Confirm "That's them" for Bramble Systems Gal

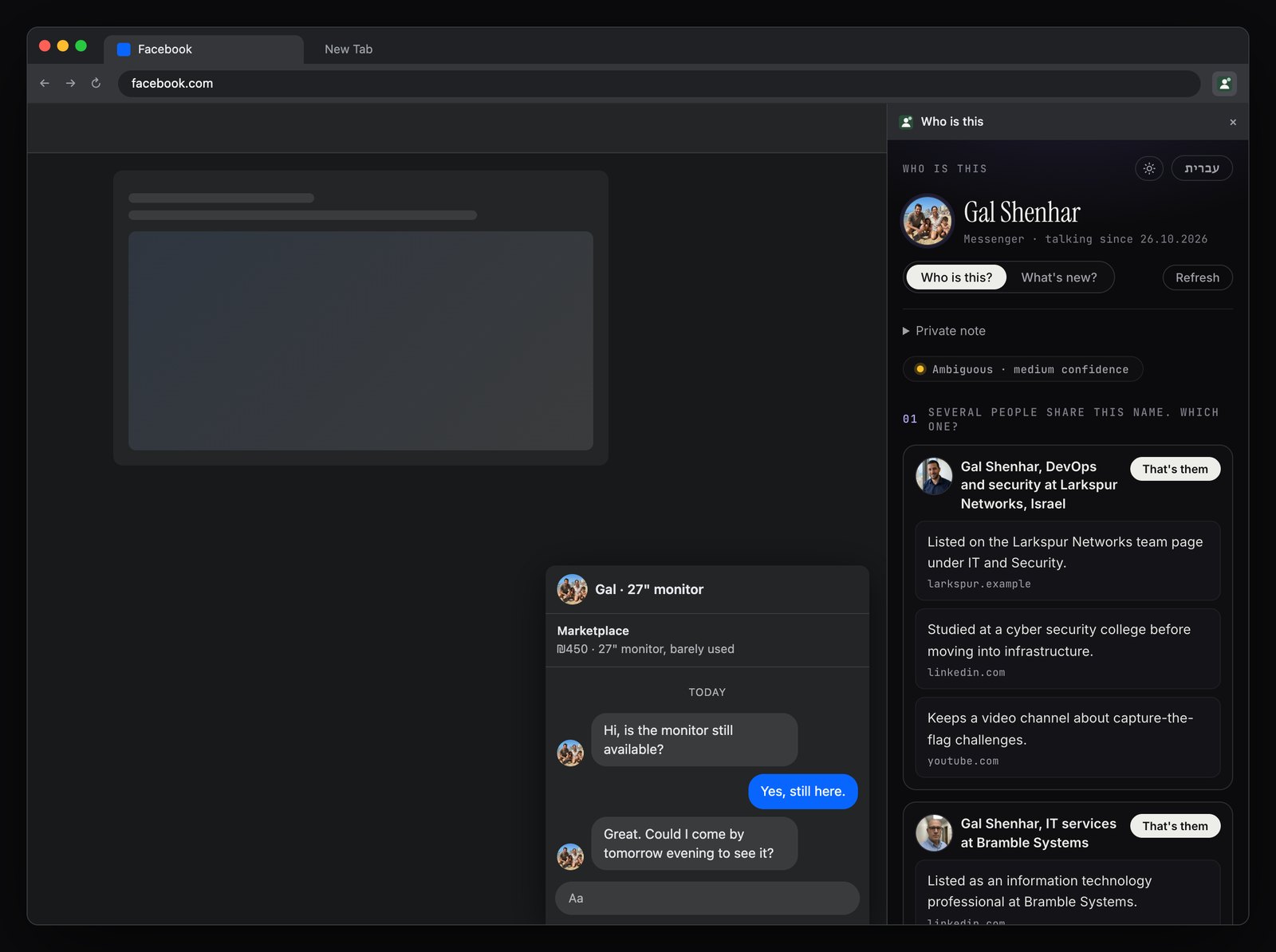1175,826
